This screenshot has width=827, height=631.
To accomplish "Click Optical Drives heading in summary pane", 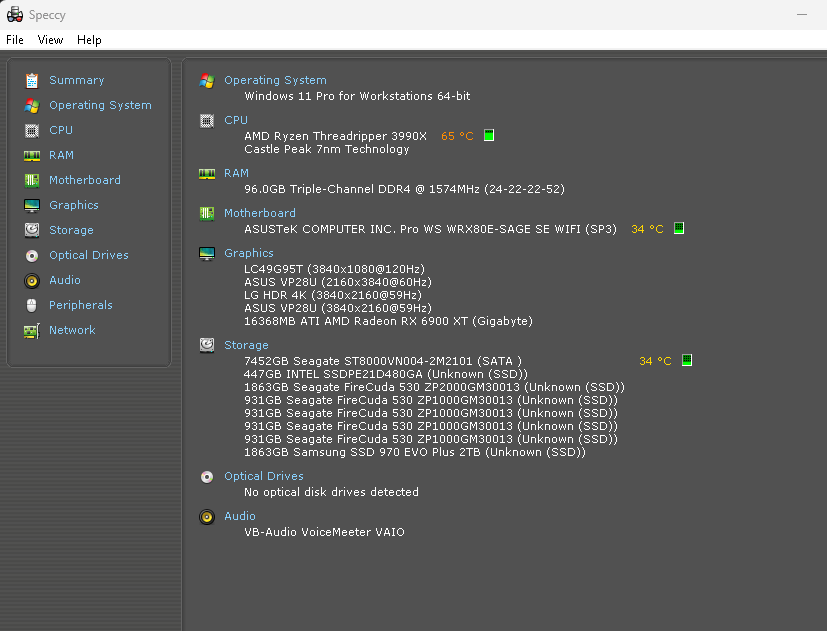I will pos(264,476).
